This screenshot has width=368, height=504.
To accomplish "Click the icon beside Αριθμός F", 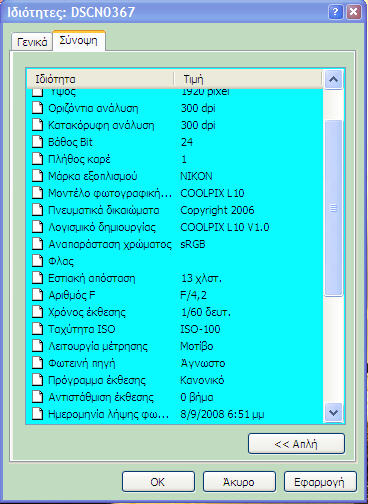I will [x=38, y=295].
